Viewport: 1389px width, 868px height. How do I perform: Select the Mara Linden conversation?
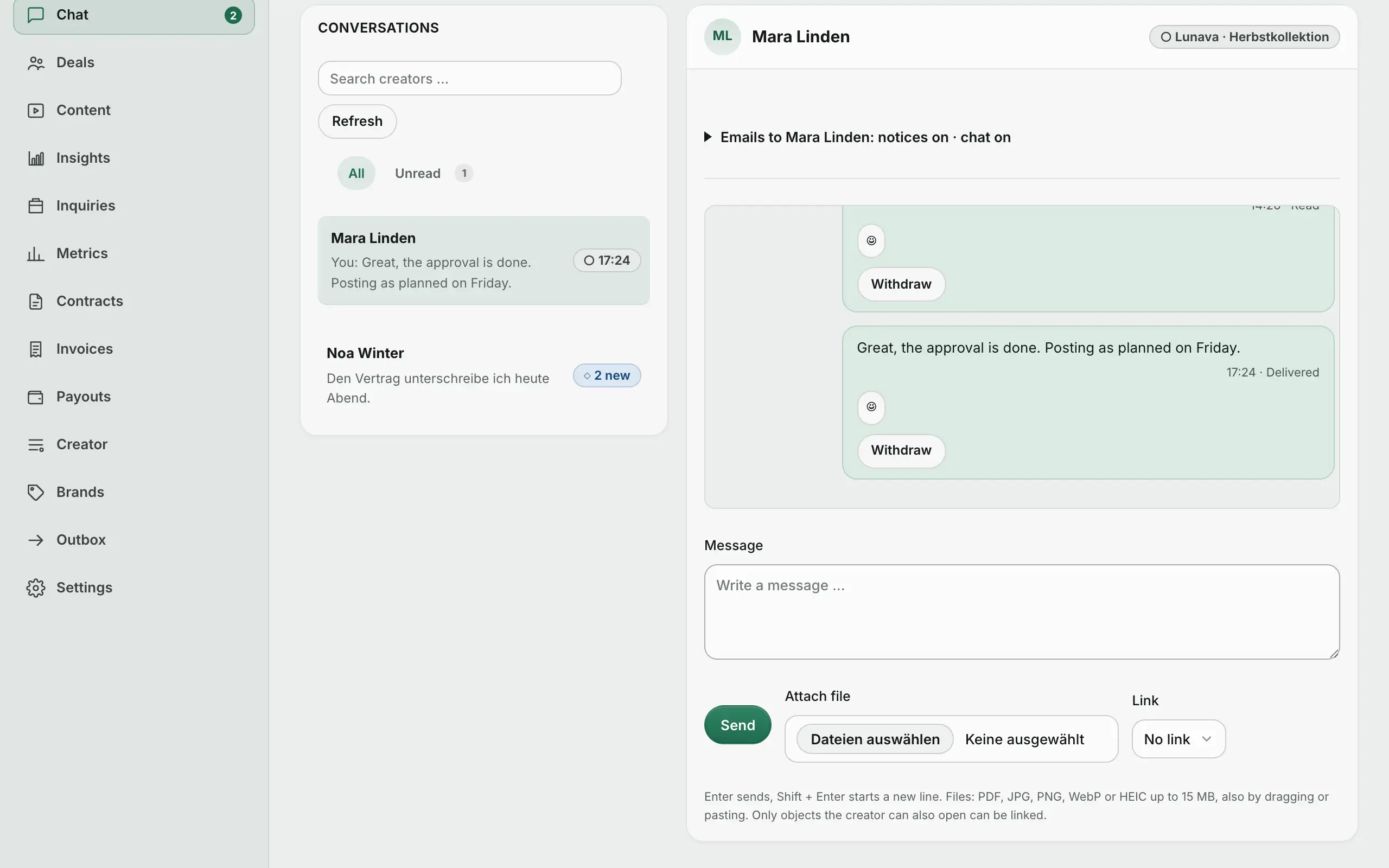coord(484,260)
